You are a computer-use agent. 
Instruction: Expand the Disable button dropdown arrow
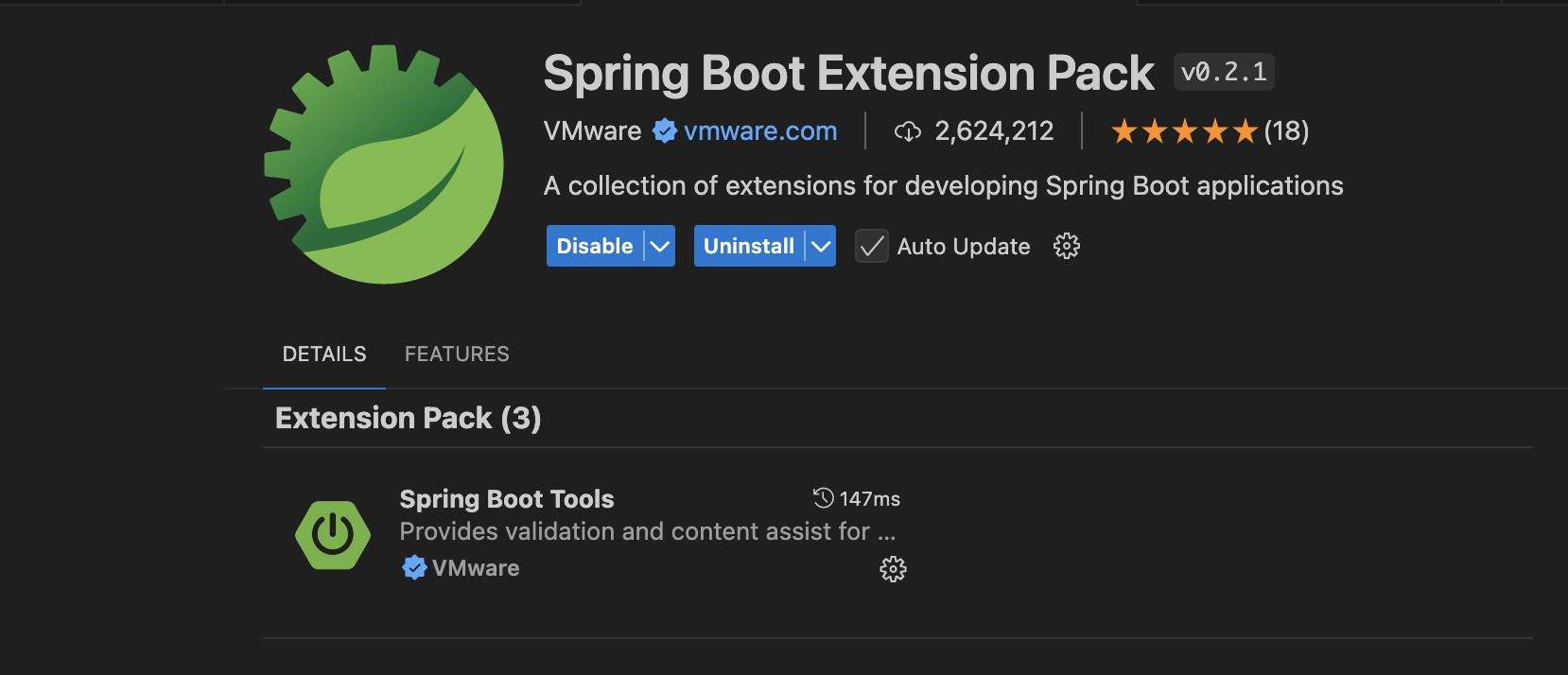point(660,247)
